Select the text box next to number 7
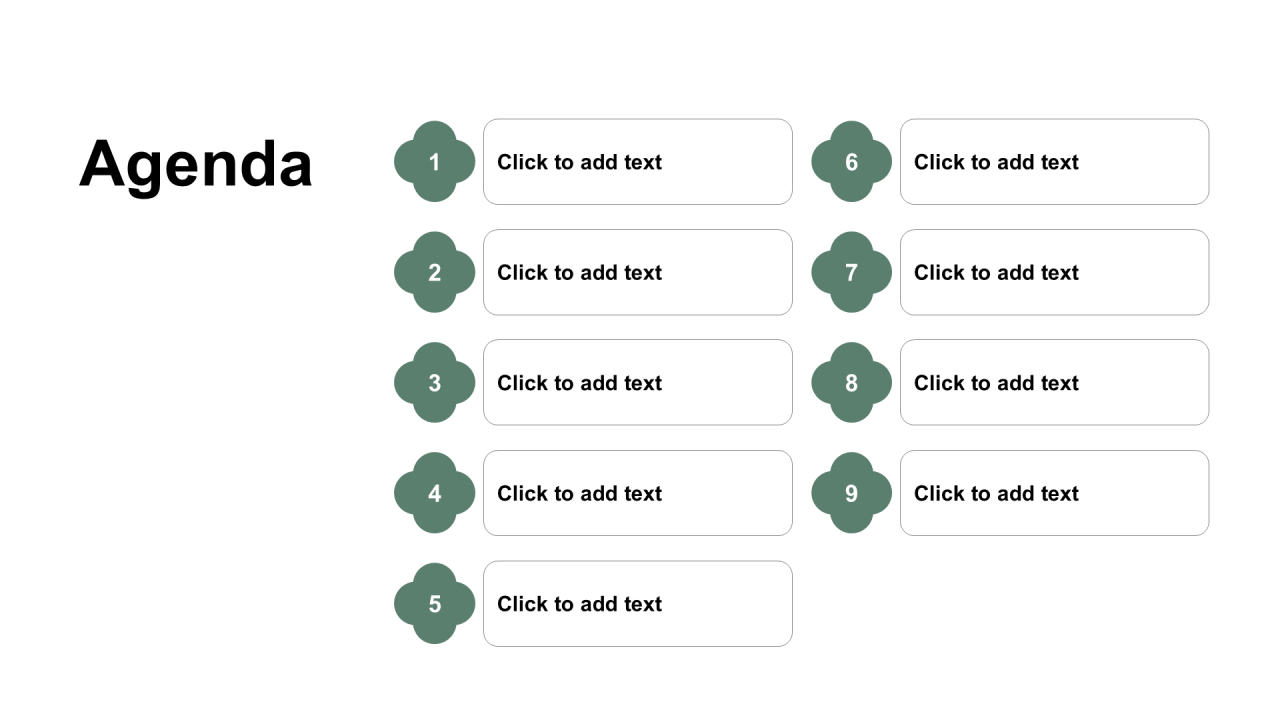The image size is (1280, 720). click(x=1055, y=272)
